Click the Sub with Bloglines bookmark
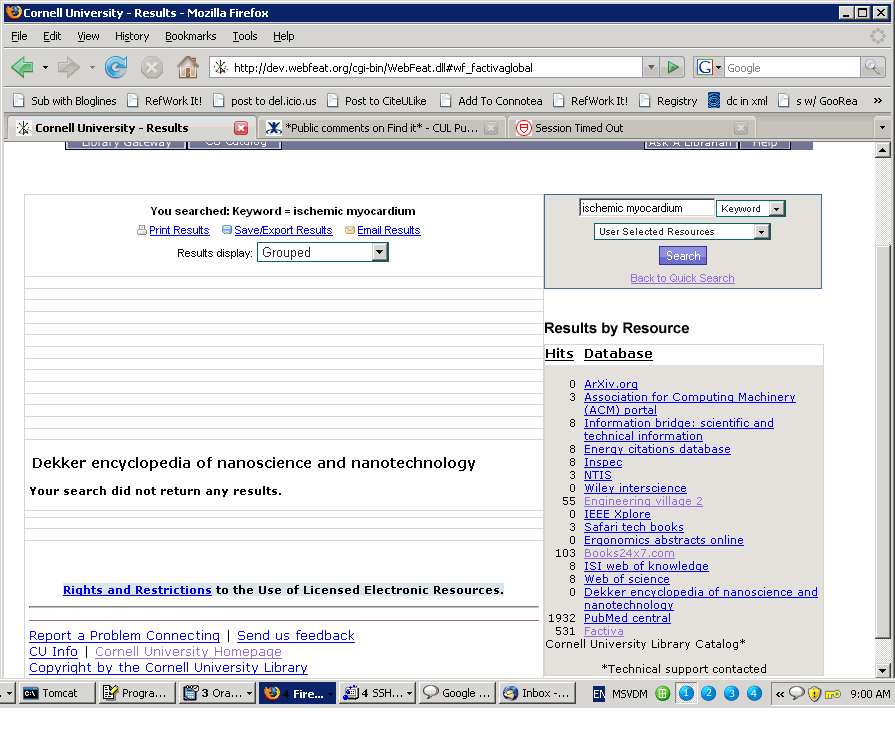895x733 pixels. pyautogui.click(x=65, y=100)
